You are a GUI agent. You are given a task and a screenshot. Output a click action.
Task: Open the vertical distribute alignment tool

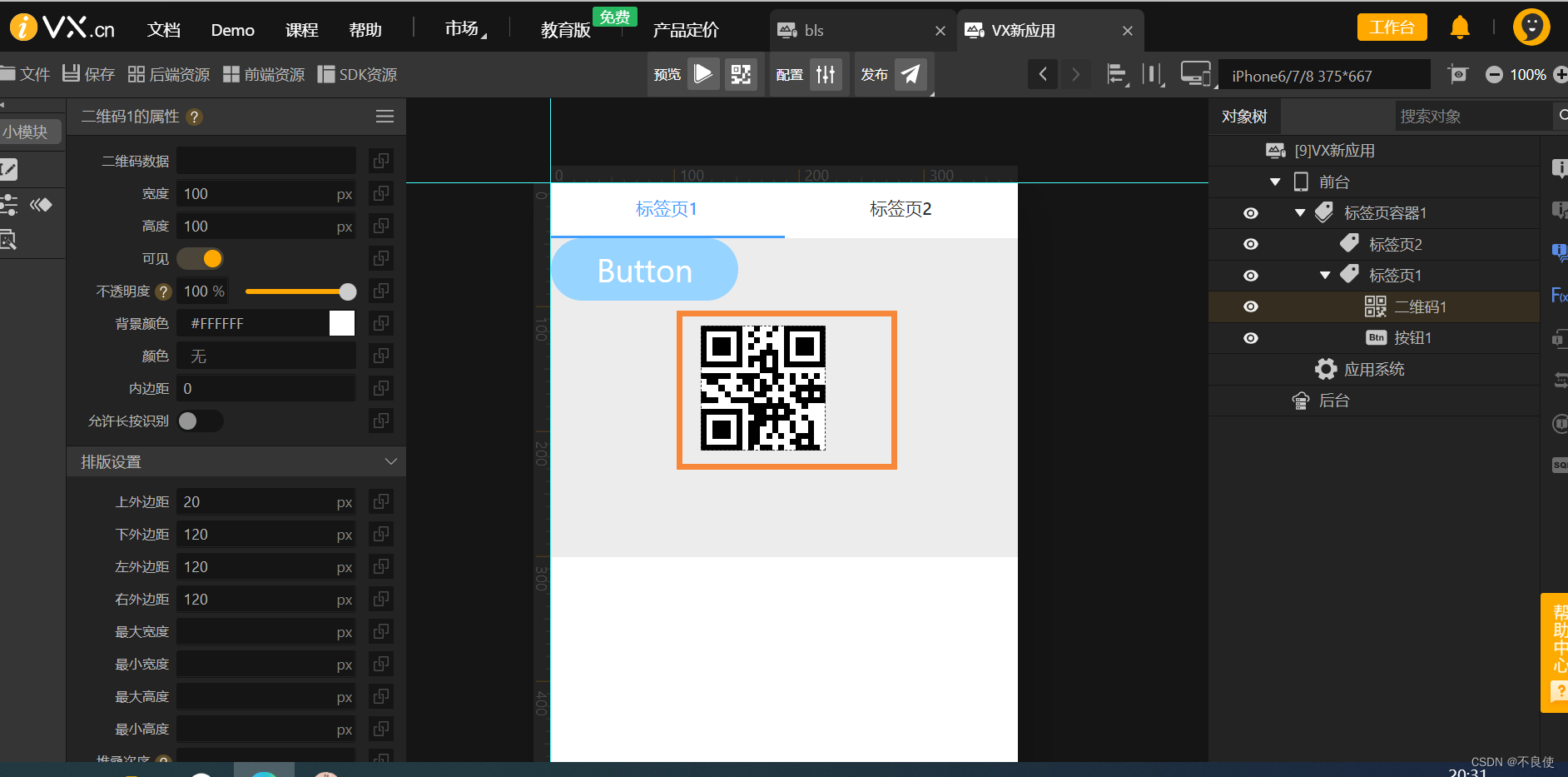1154,75
